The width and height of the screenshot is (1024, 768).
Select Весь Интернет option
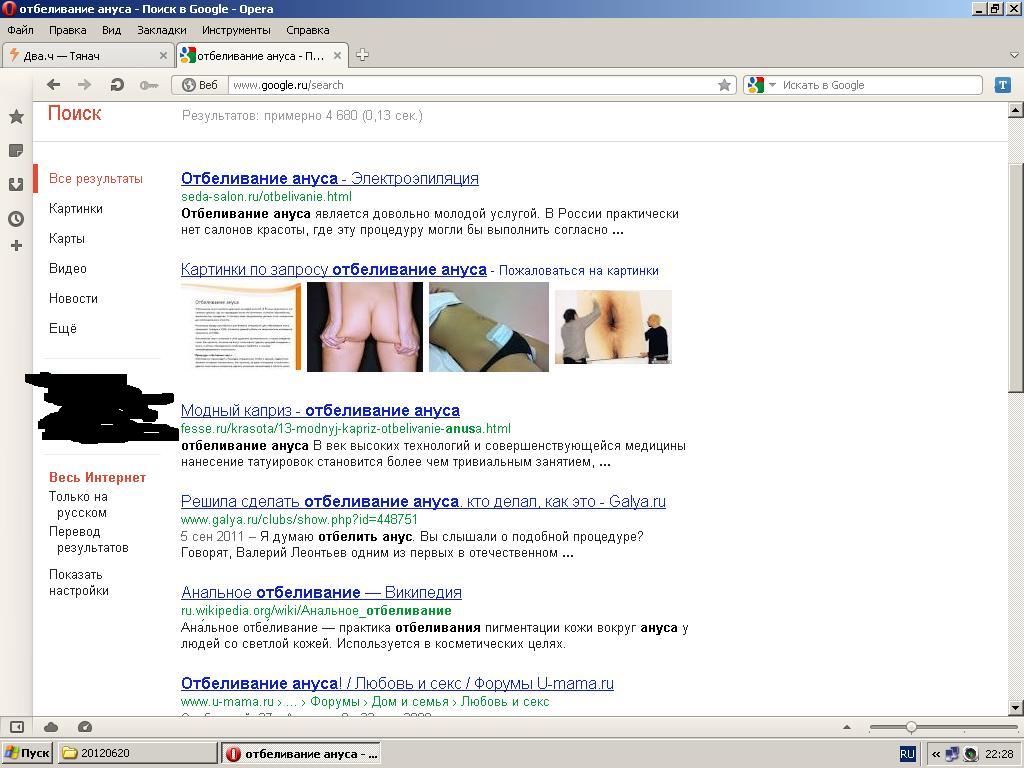click(97, 478)
